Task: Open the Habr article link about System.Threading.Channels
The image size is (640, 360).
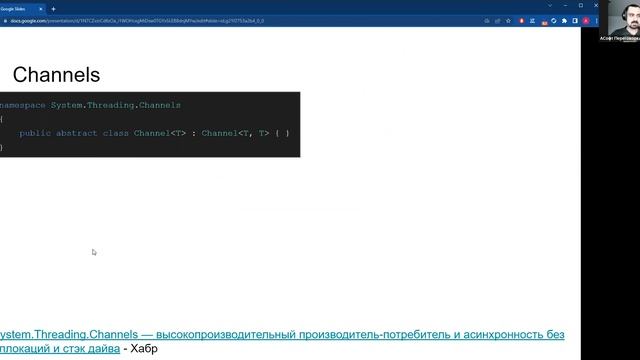Action: 282,341
